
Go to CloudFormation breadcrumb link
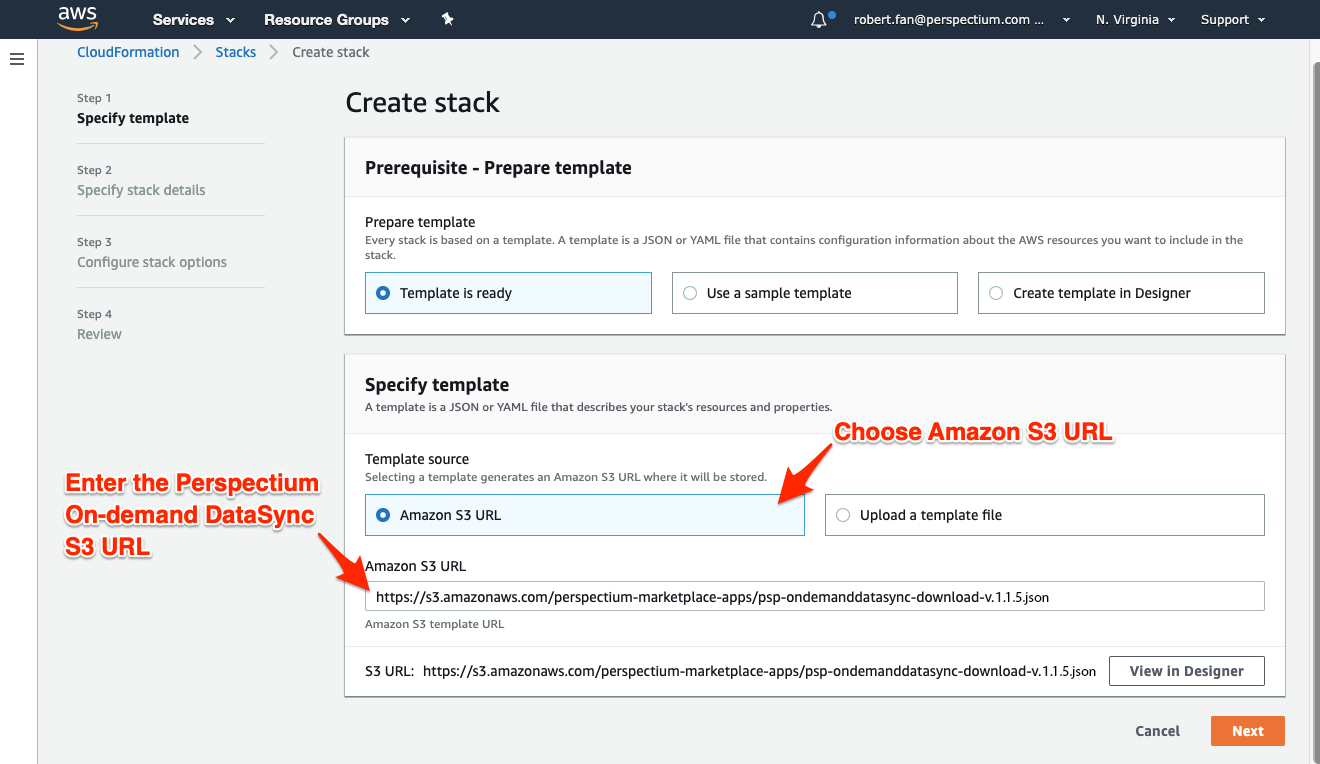point(128,52)
